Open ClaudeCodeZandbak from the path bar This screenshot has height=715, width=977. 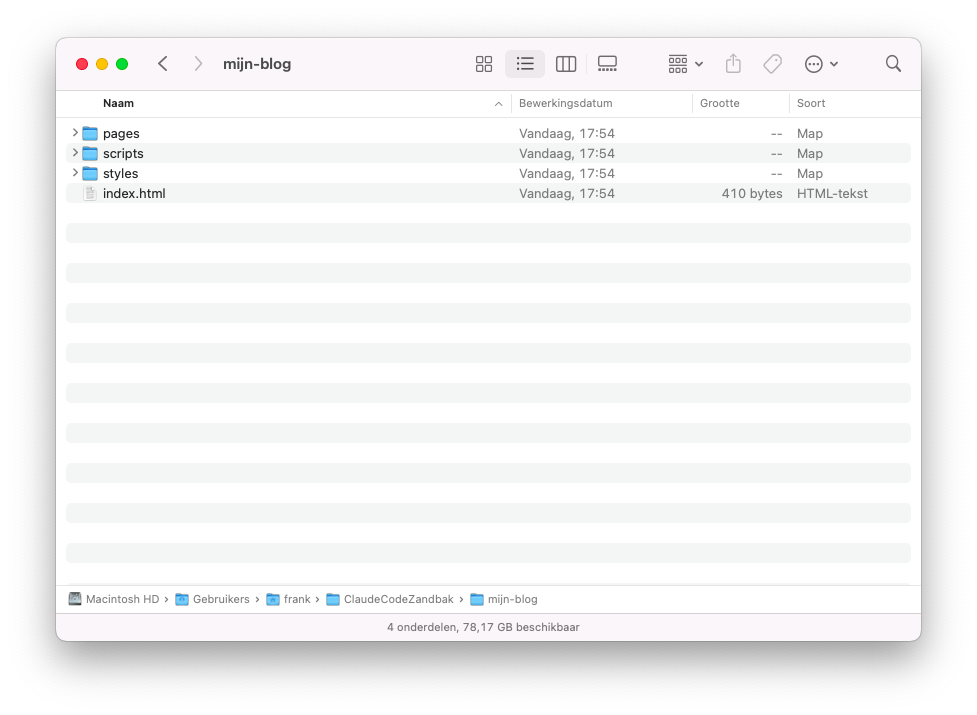[389, 599]
